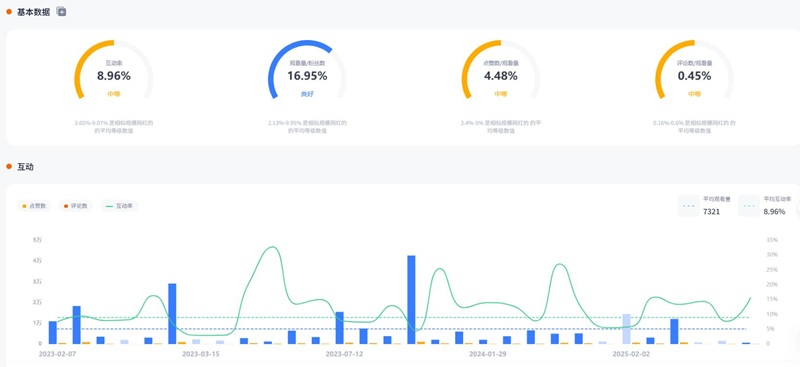Click the tallest blue bar in the chart
This screenshot has height=367, width=800.
pyautogui.click(x=411, y=300)
